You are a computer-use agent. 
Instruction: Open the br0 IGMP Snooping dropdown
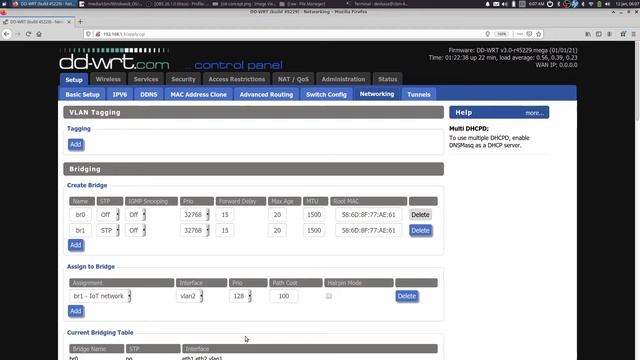tap(135, 215)
